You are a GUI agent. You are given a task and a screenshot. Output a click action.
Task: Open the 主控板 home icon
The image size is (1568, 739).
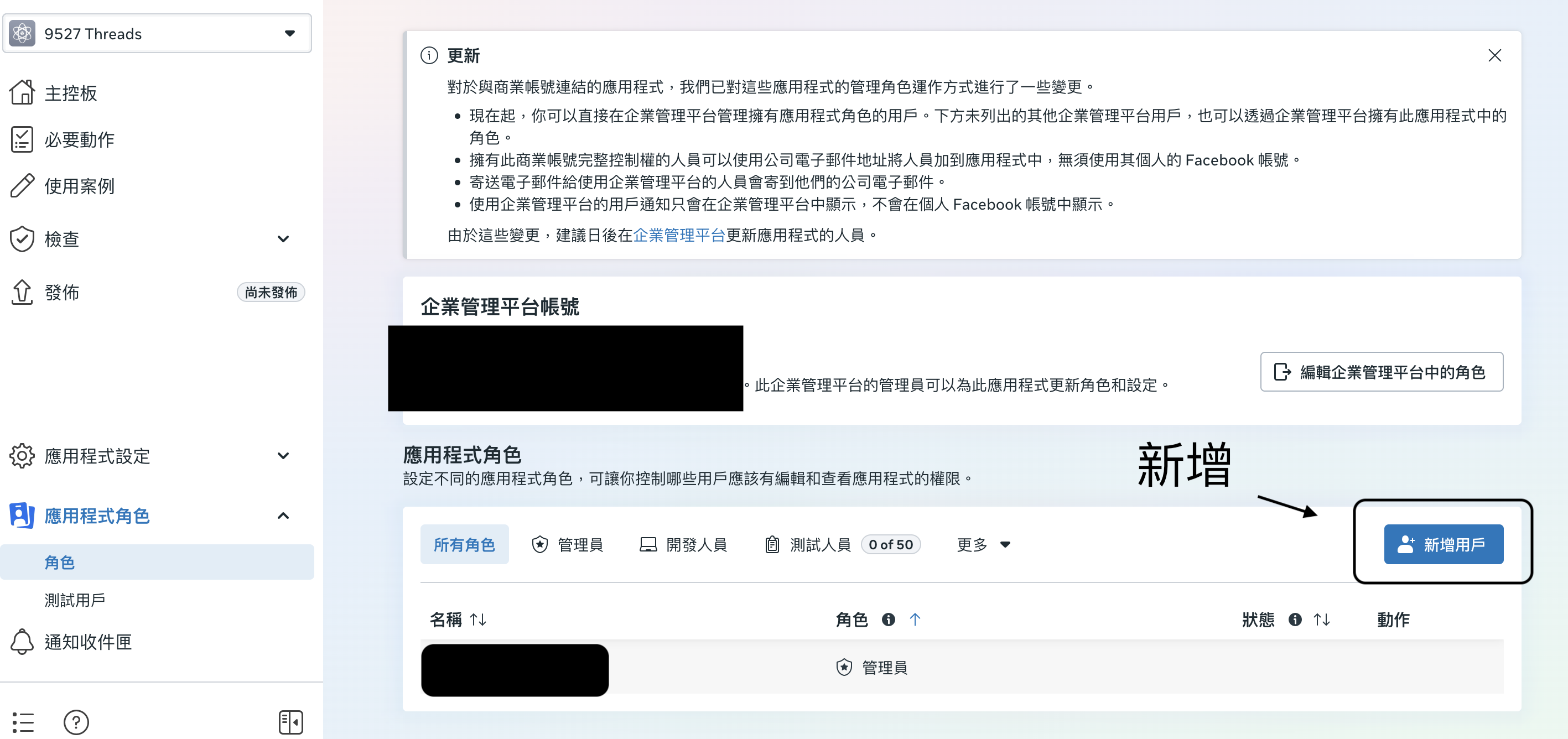point(23,92)
